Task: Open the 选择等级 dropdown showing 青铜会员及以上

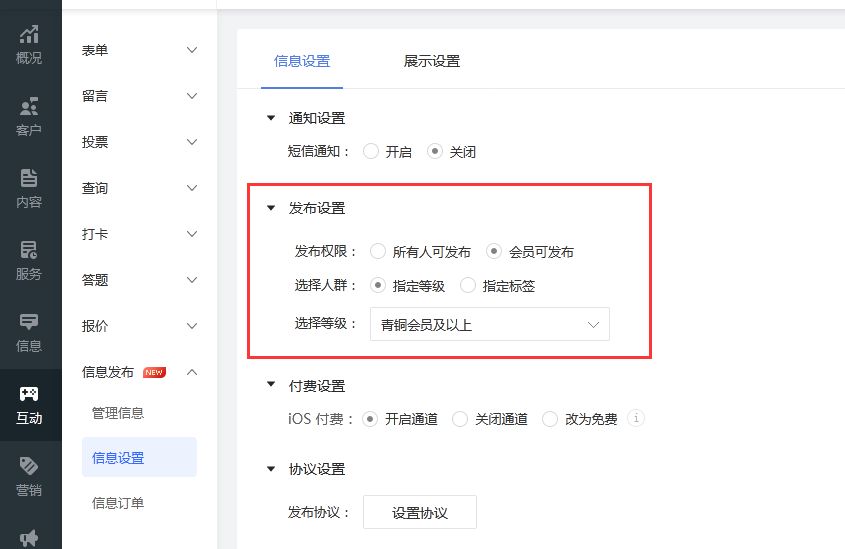Action: 489,324
